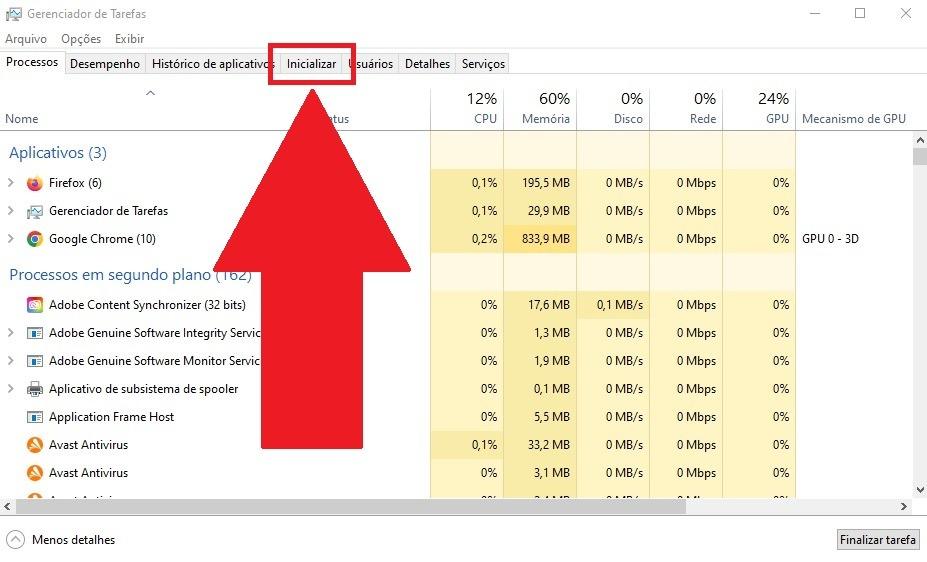Select the Google Chrome (10) row name
The height and width of the screenshot is (562, 927).
click(x=102, y=239)
